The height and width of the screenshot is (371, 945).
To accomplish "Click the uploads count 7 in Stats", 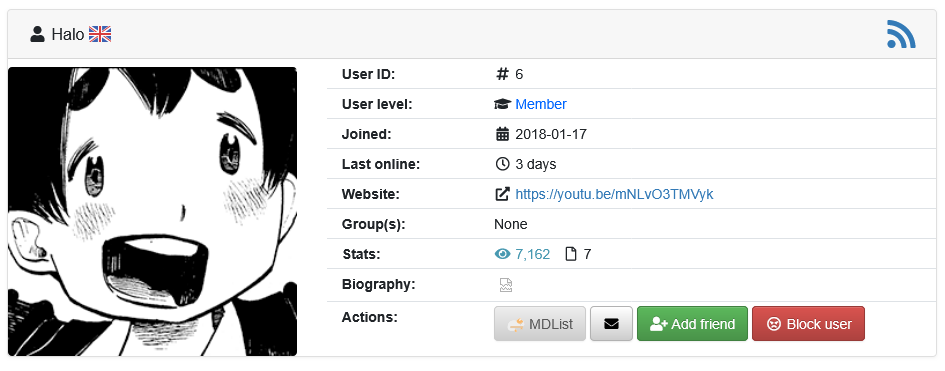I will [x=587, y=254].
